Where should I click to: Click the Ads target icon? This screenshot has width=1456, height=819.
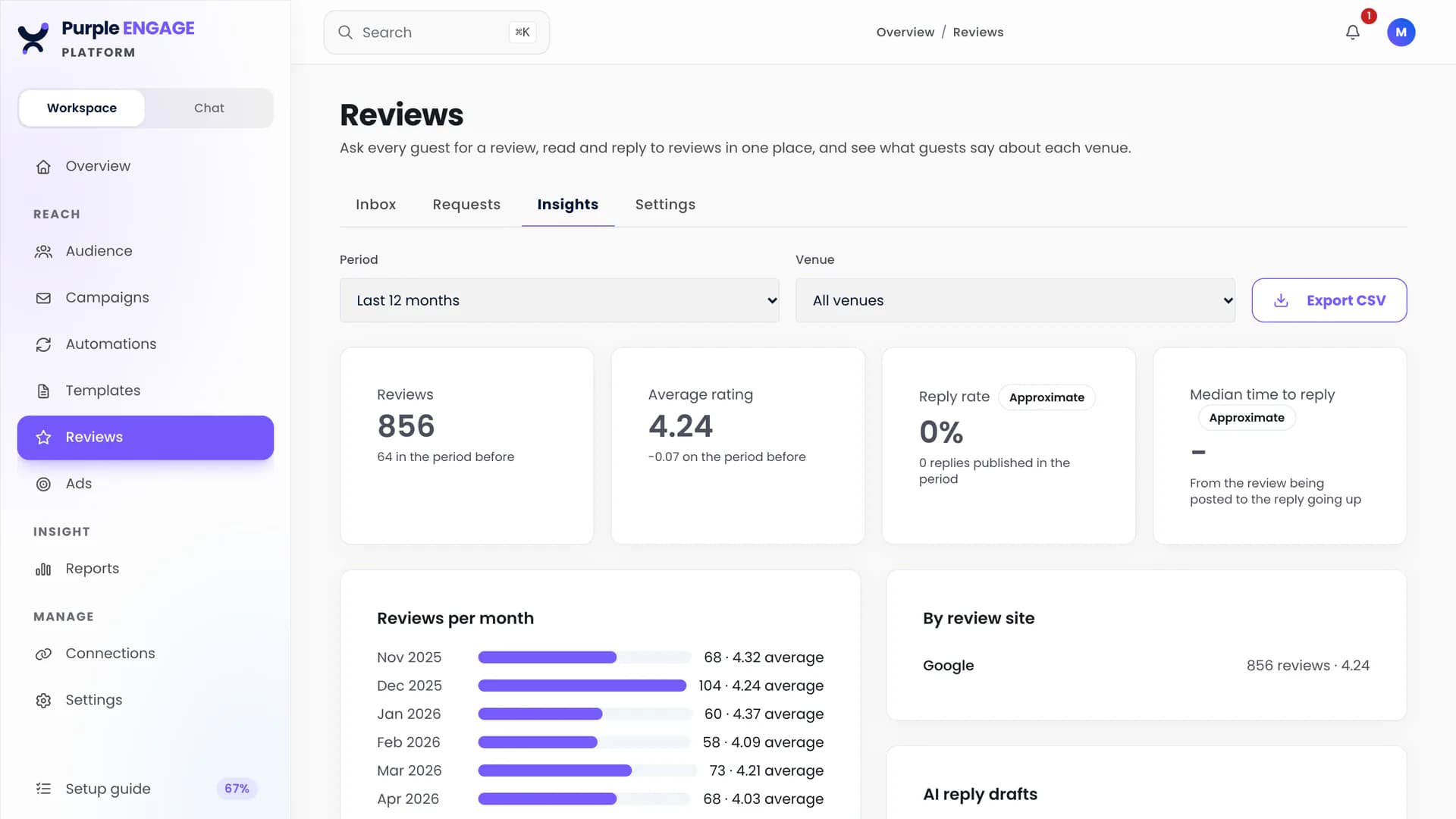click(x=43, y=484)
